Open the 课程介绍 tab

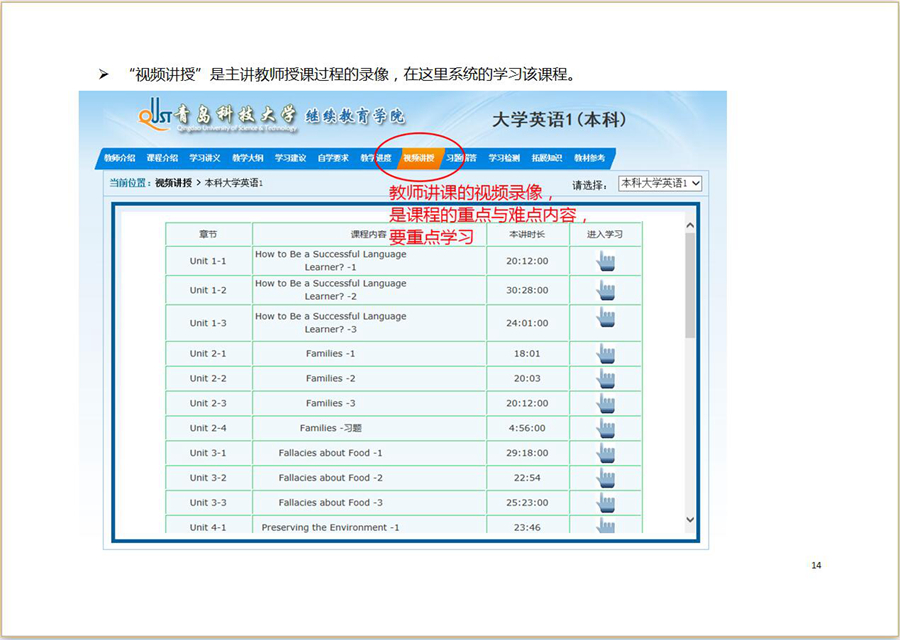(x=162, y=158)
